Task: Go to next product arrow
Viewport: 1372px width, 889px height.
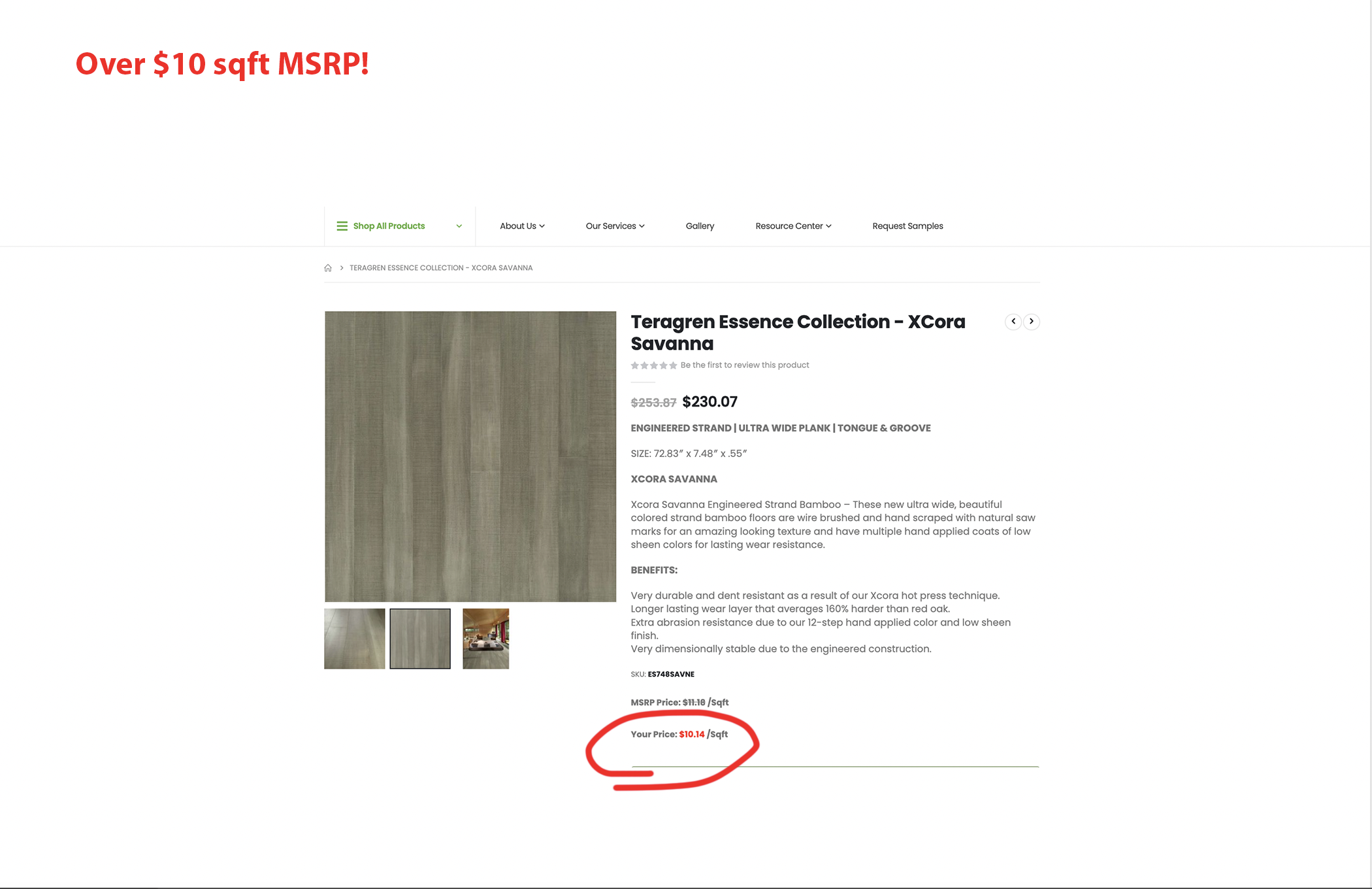Action: [x=1032, y=322]
